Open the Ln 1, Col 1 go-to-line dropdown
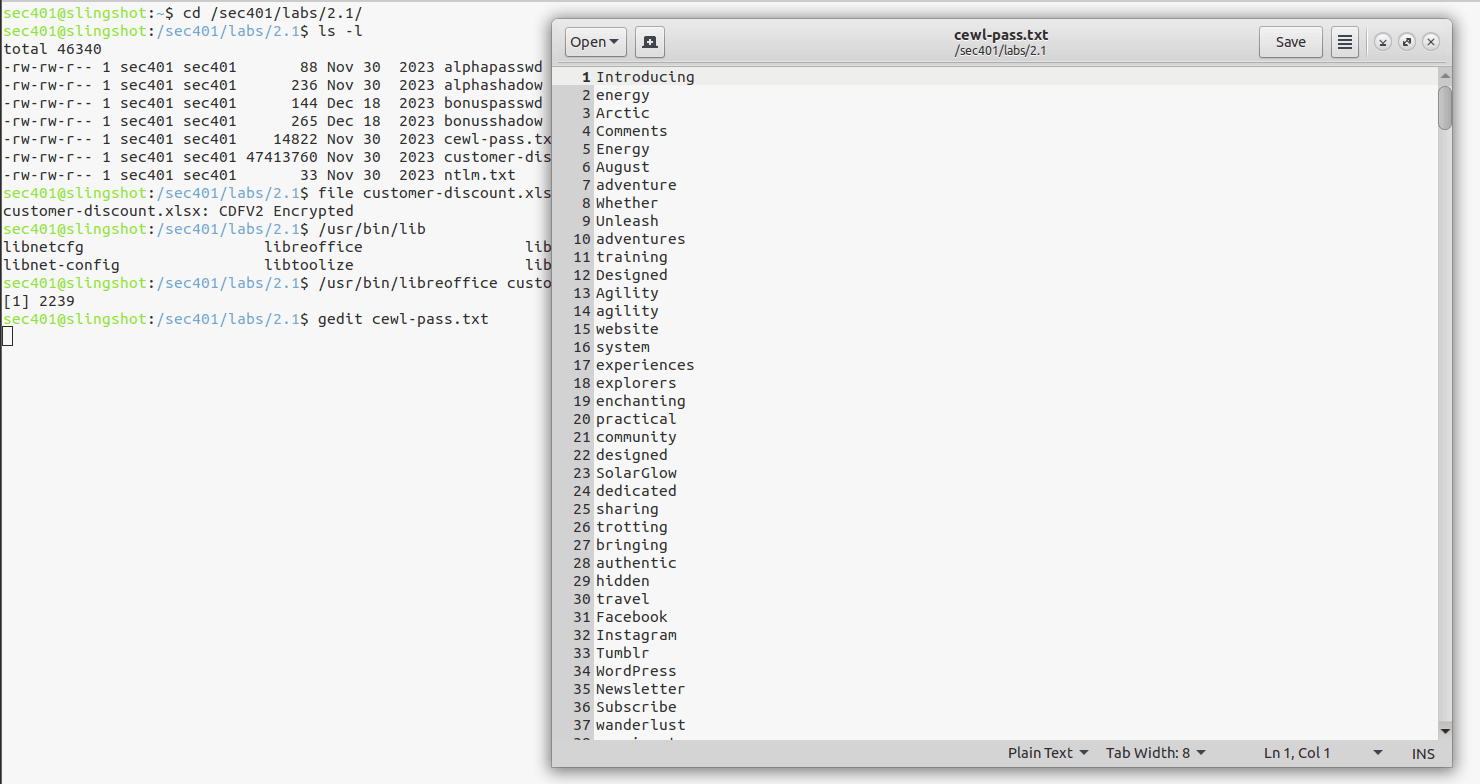The height and width of the screenshot is (784, 1480). click(1311, 753)
